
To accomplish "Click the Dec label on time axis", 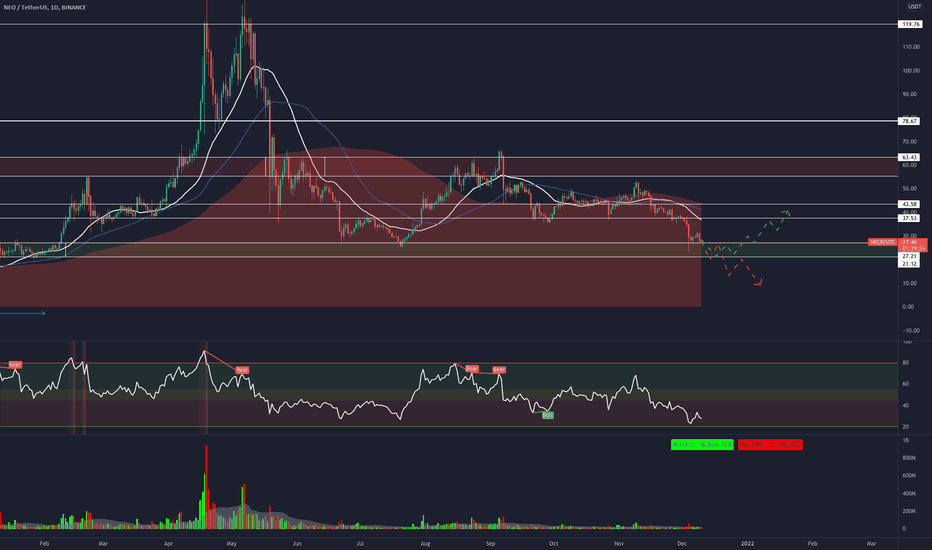I will [682, 543].
